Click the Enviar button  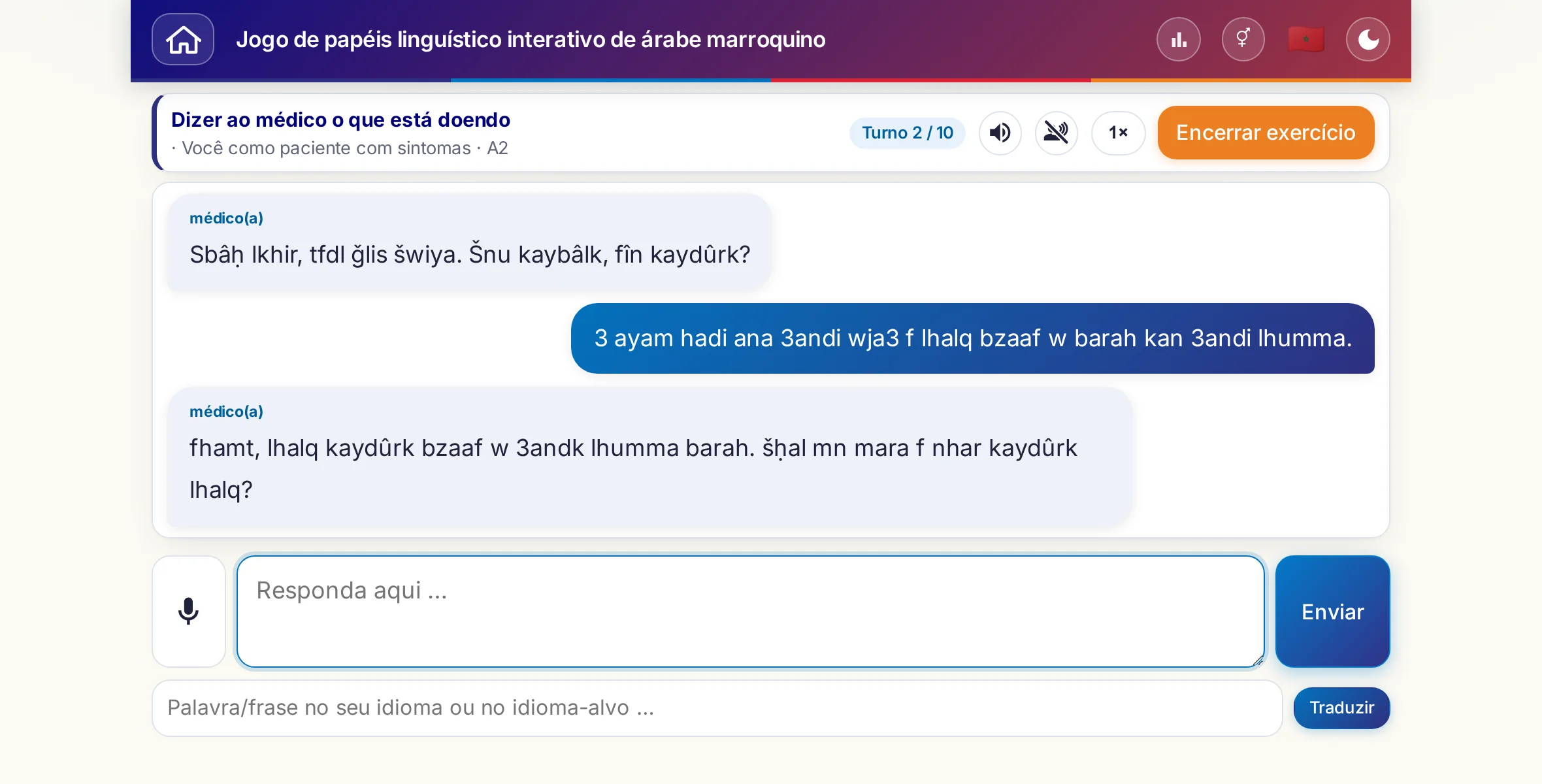(1332, 612)
